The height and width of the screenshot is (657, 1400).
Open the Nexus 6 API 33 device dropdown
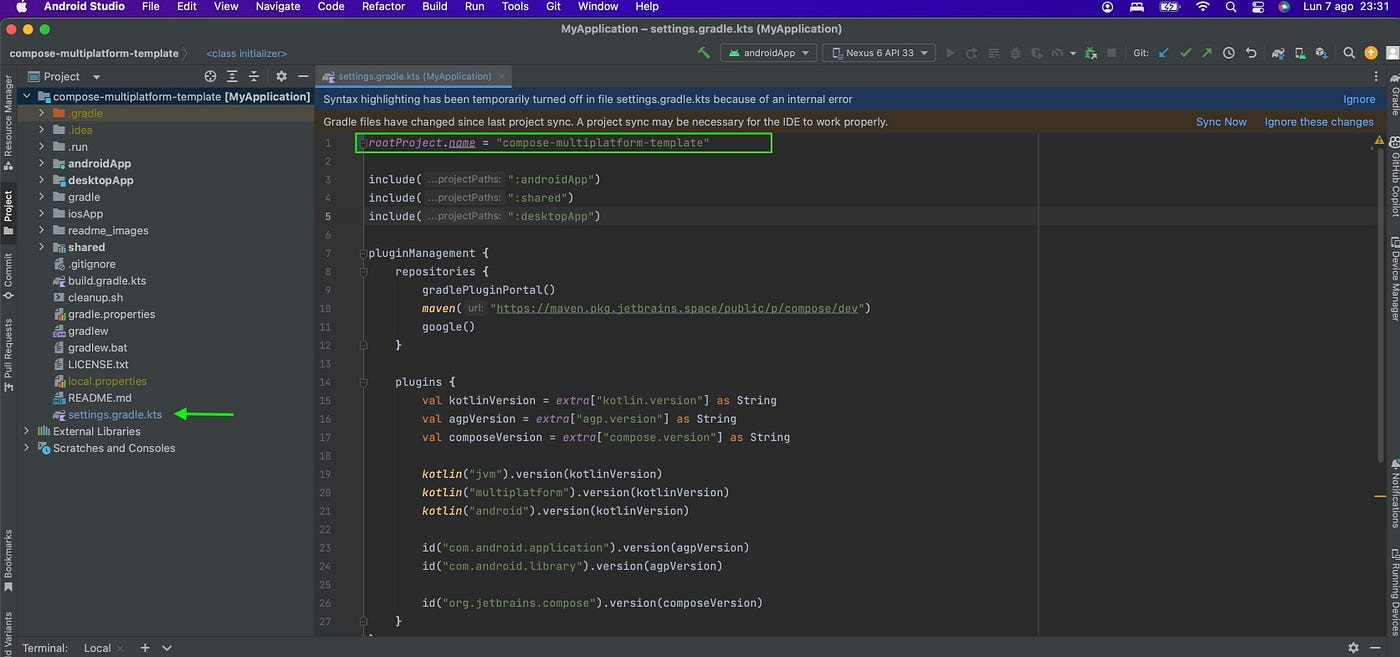pyautogui.click(x=878, y=53)
